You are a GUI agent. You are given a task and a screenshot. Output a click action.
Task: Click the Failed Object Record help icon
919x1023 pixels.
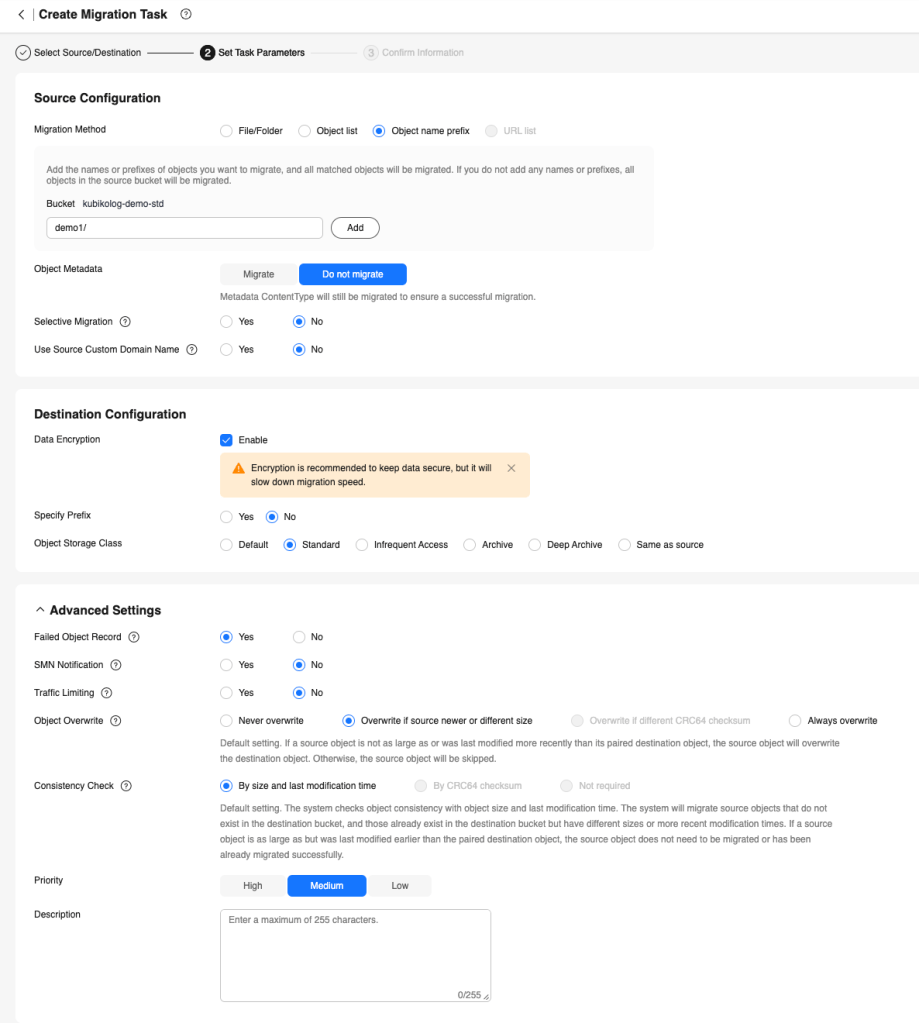click(134, 637)
